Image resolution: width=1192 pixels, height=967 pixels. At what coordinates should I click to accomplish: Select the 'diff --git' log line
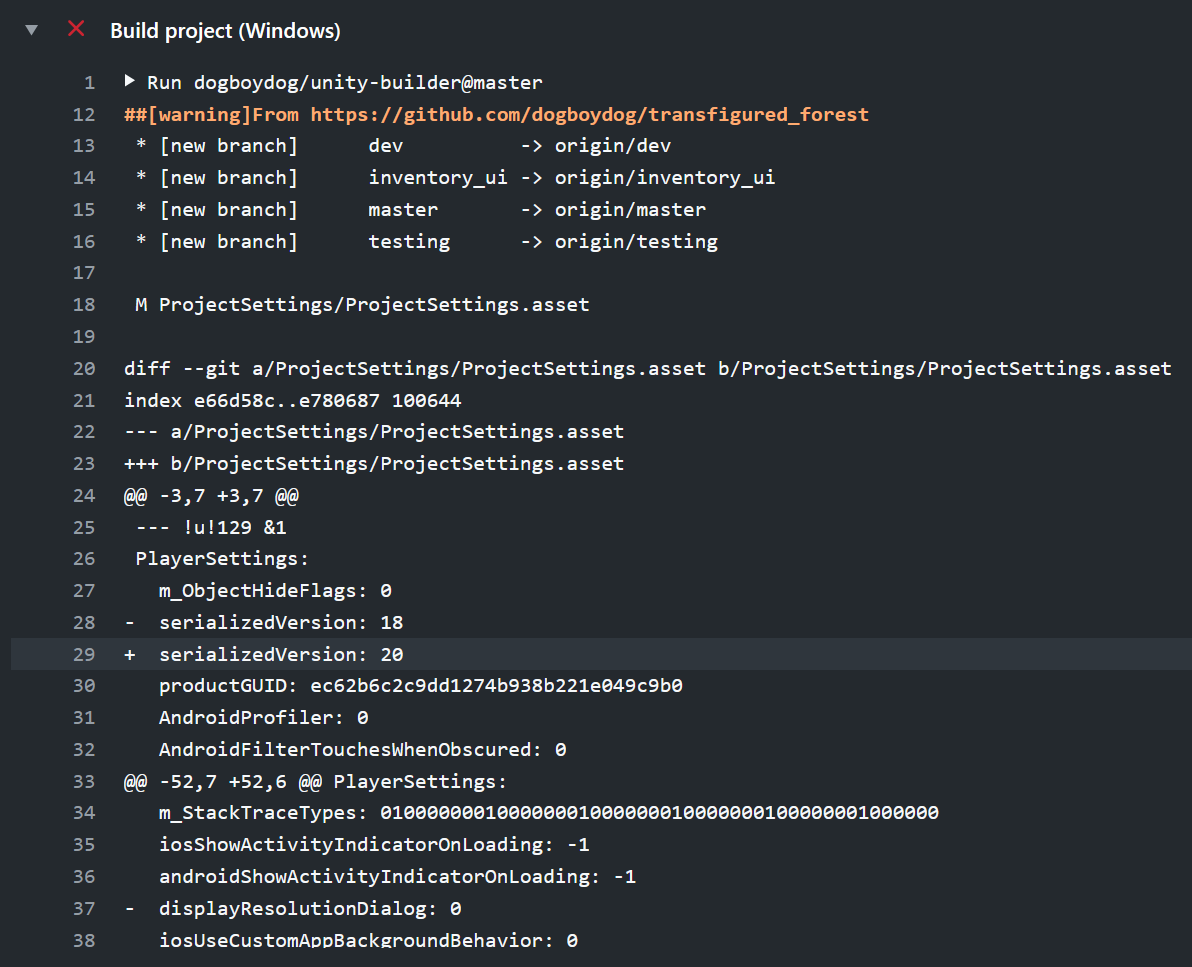(648, 369)
